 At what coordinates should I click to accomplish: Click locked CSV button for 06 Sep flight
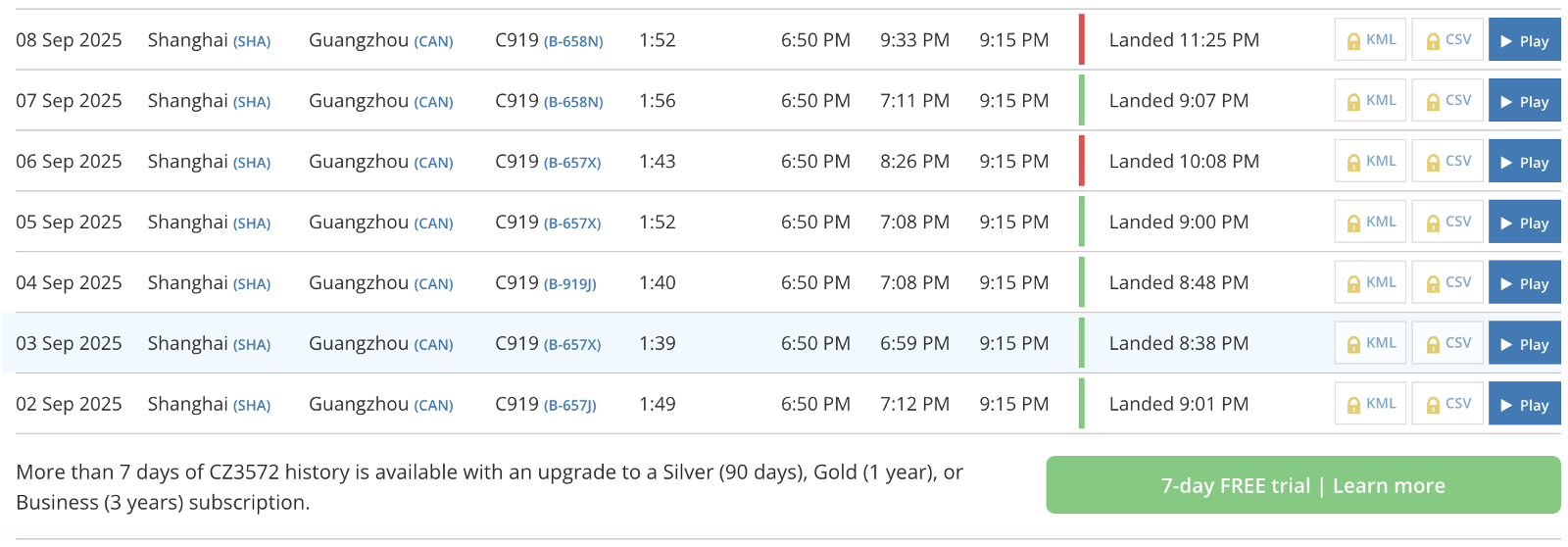(1447, 162)
